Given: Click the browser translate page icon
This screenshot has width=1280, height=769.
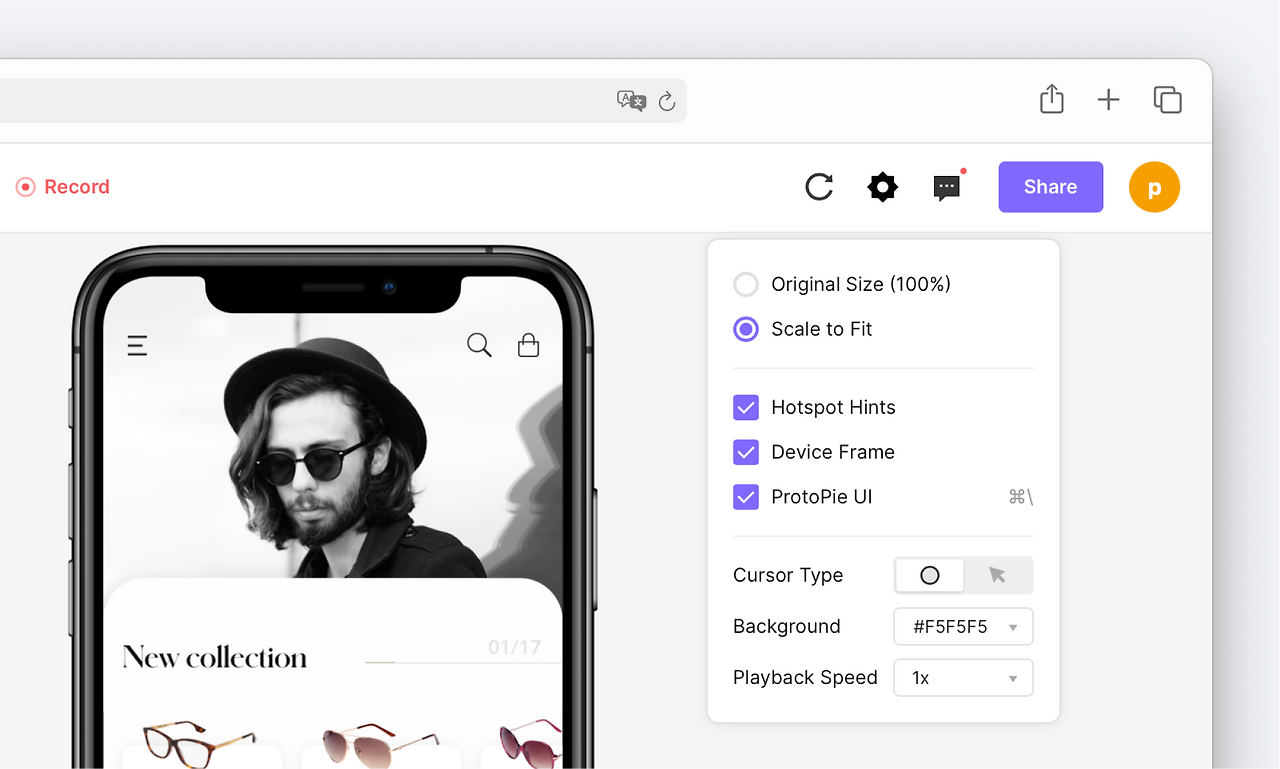Looking at the screenshot, I should tap(631, 100).
